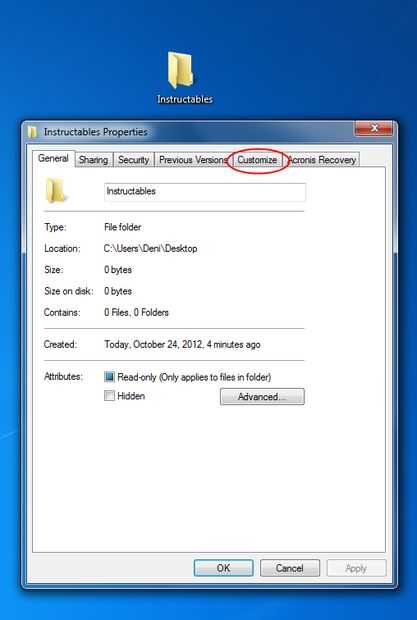Enable the Hidden attribute checkbox

[109, 396]
